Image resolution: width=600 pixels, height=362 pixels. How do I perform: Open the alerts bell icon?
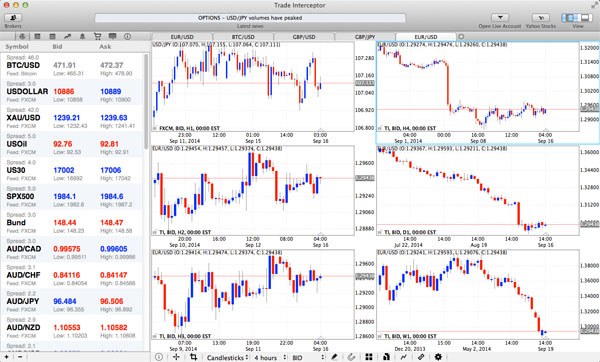82,36
